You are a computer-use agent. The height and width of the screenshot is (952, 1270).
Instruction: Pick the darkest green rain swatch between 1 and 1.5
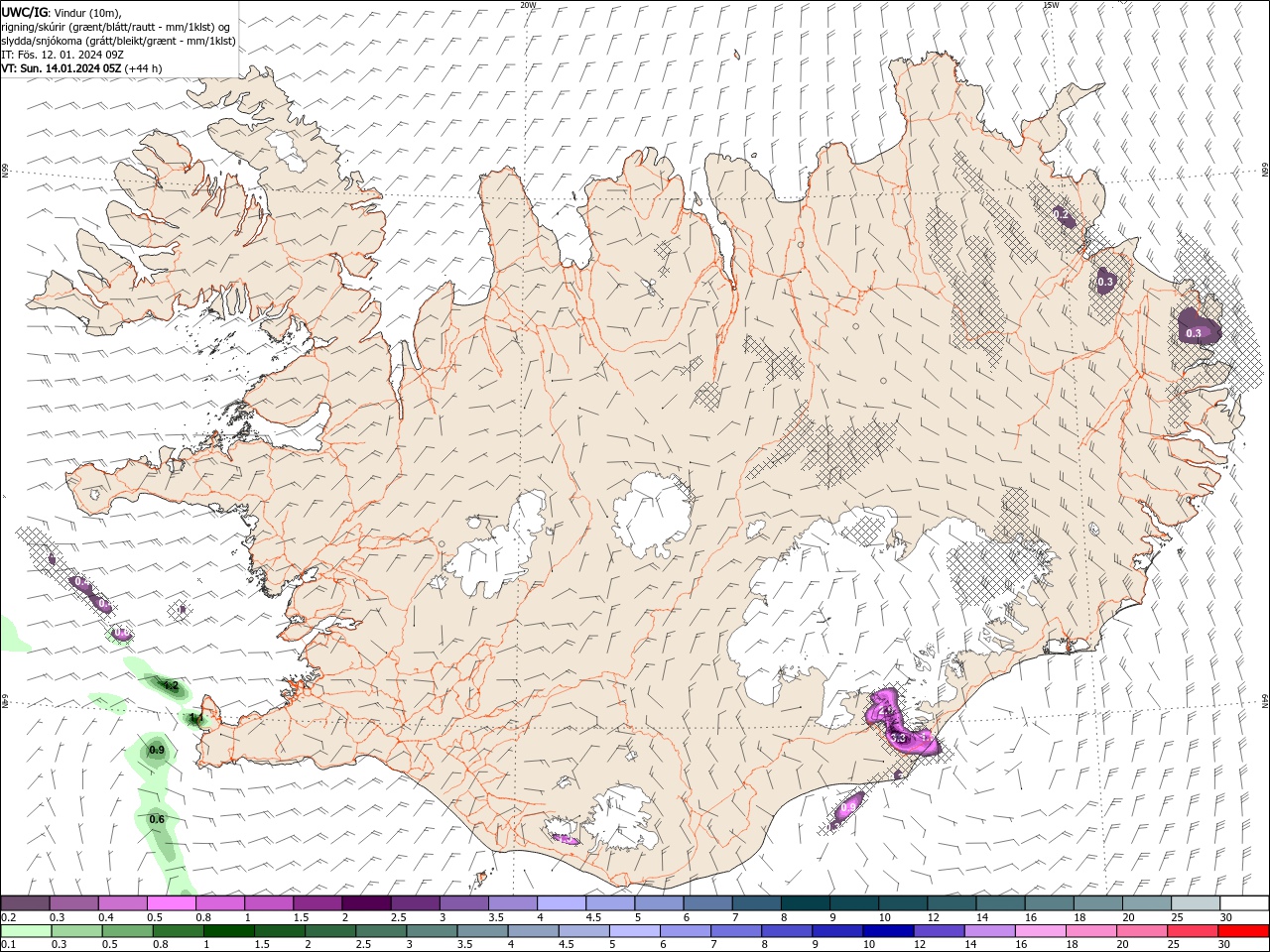click(x=229, y=931)
